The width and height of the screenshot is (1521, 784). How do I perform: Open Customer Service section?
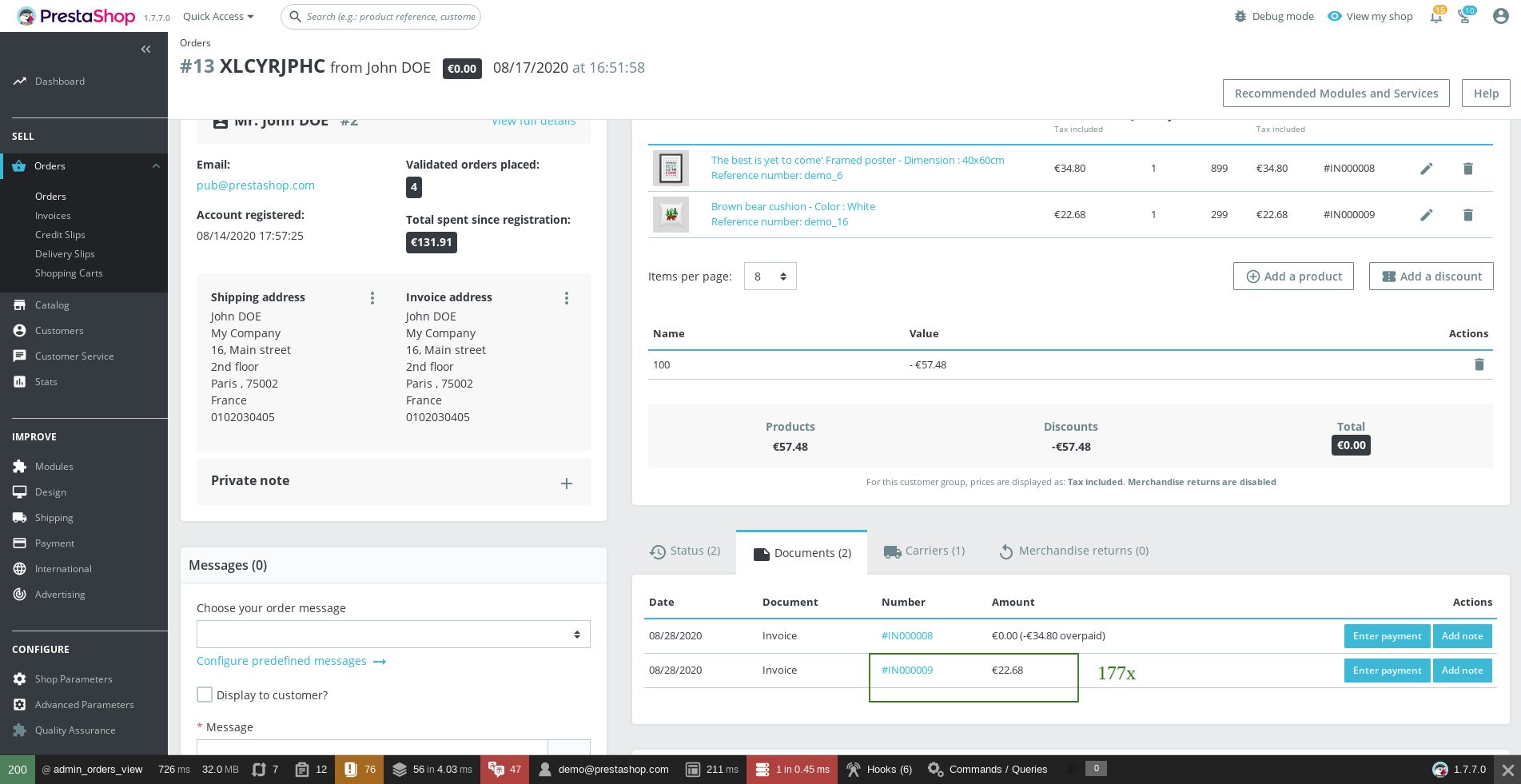[x=74, y=356]
